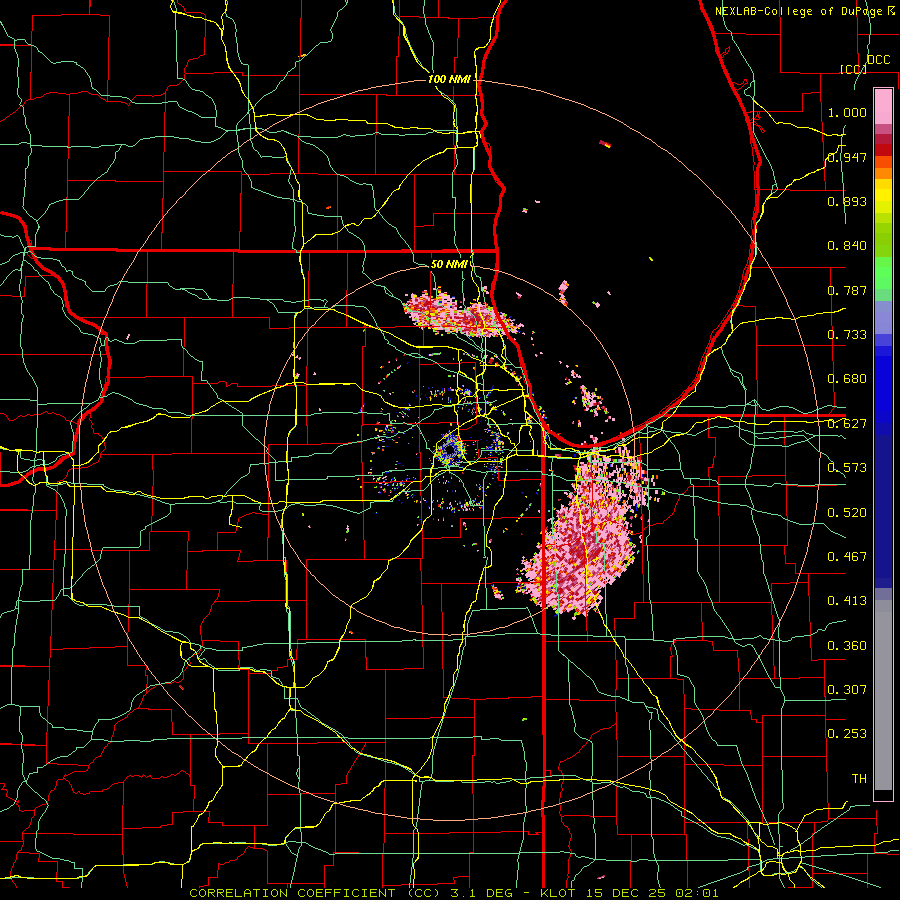Click the 50 NMI range ring label
Viewport: 900px width, 900px height.
click(449, 264)
